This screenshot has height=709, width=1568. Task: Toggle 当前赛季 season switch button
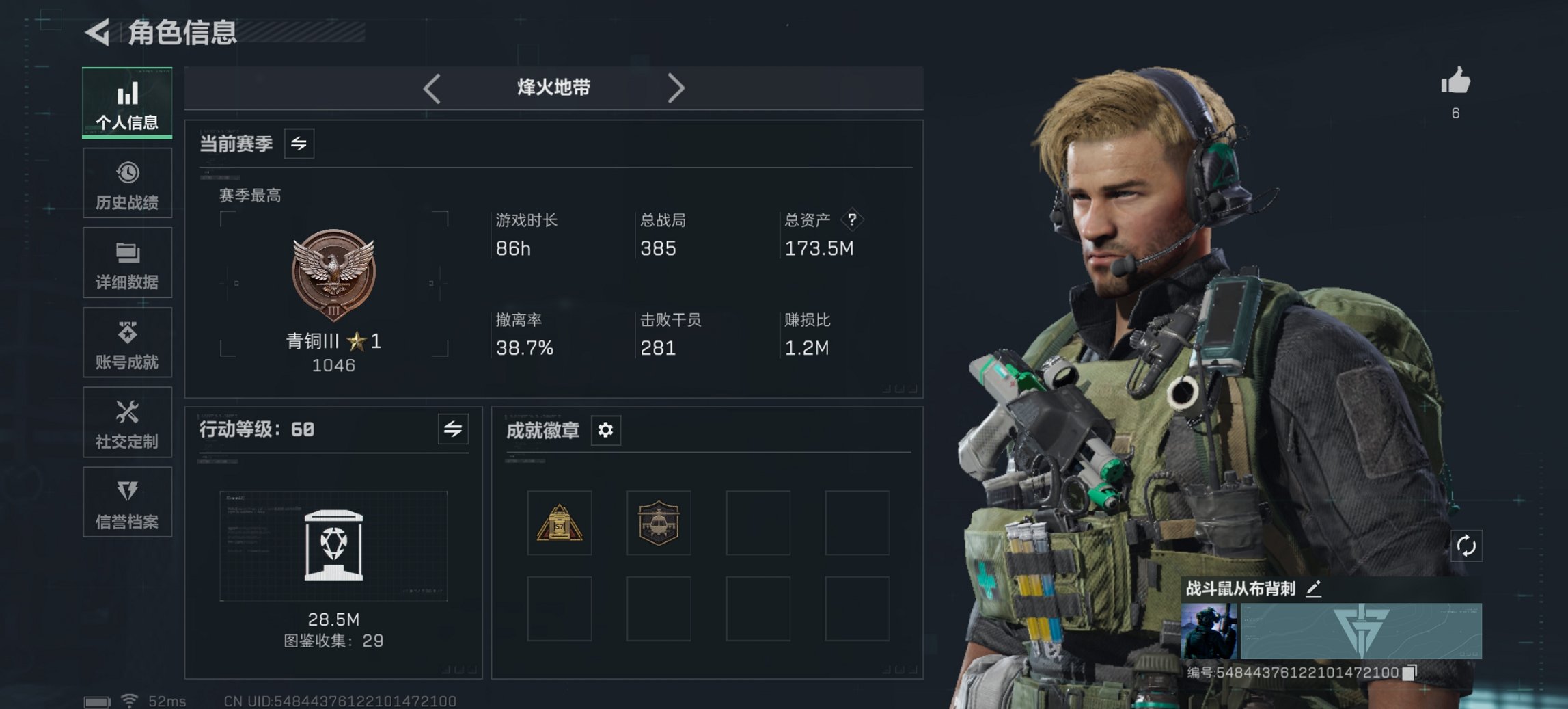pyautogui.click(x=299, y=144)
